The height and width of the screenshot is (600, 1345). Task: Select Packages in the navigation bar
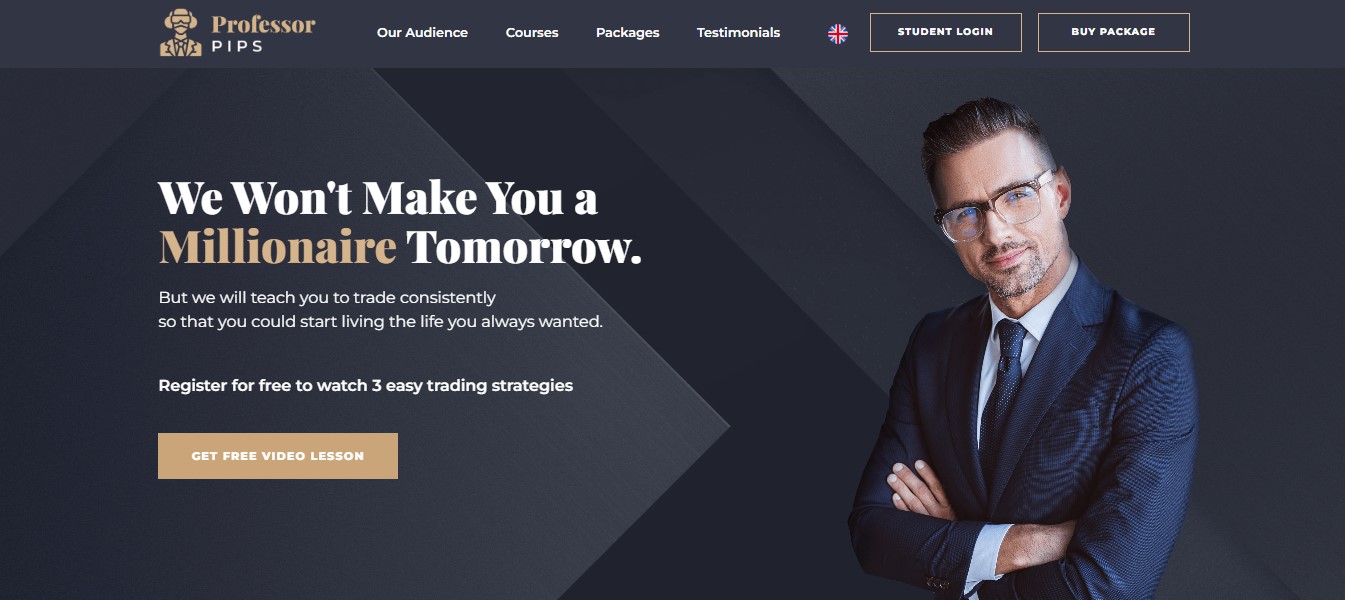[628, 32]
